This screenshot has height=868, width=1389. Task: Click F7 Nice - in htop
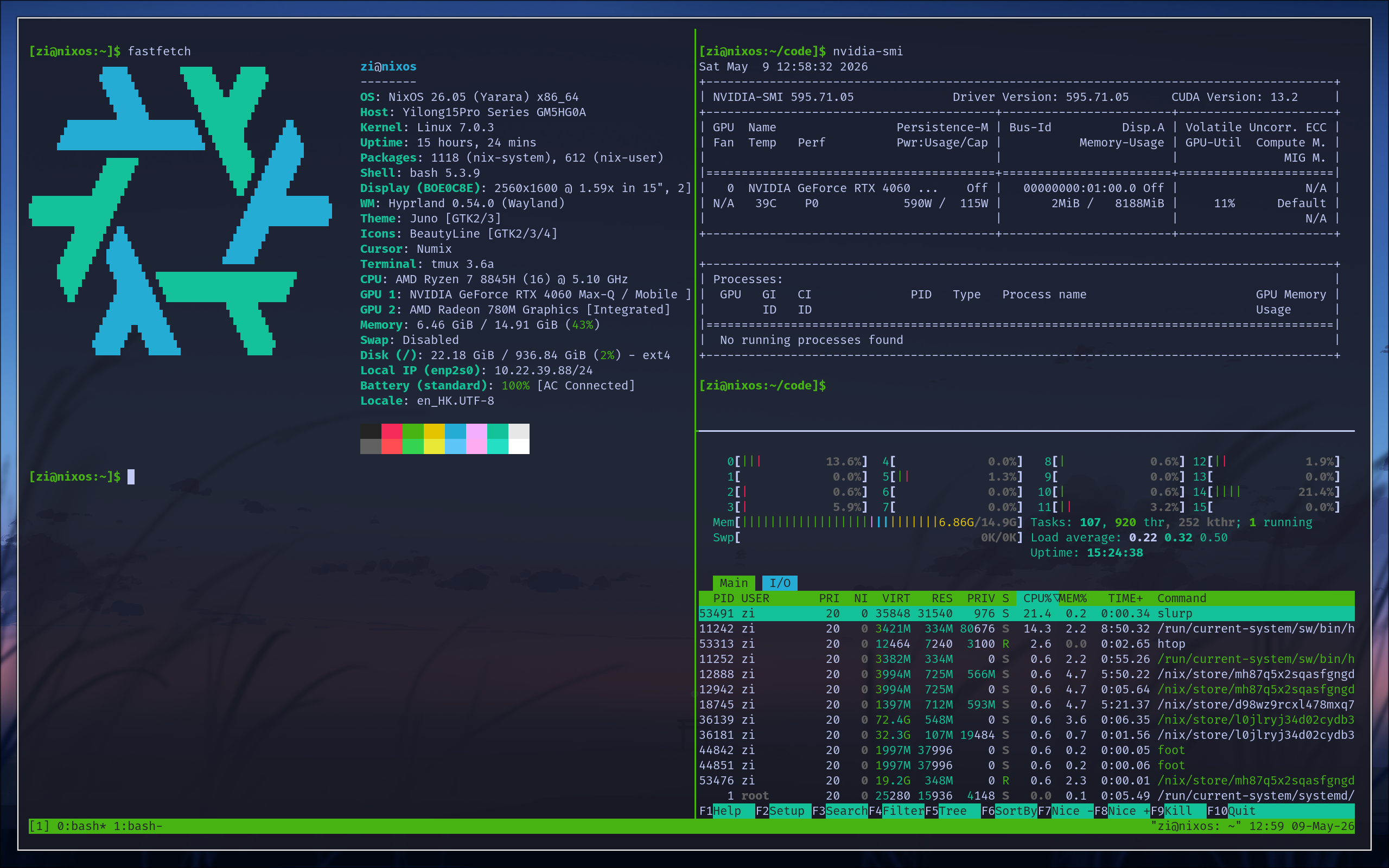click(1066, 810)
